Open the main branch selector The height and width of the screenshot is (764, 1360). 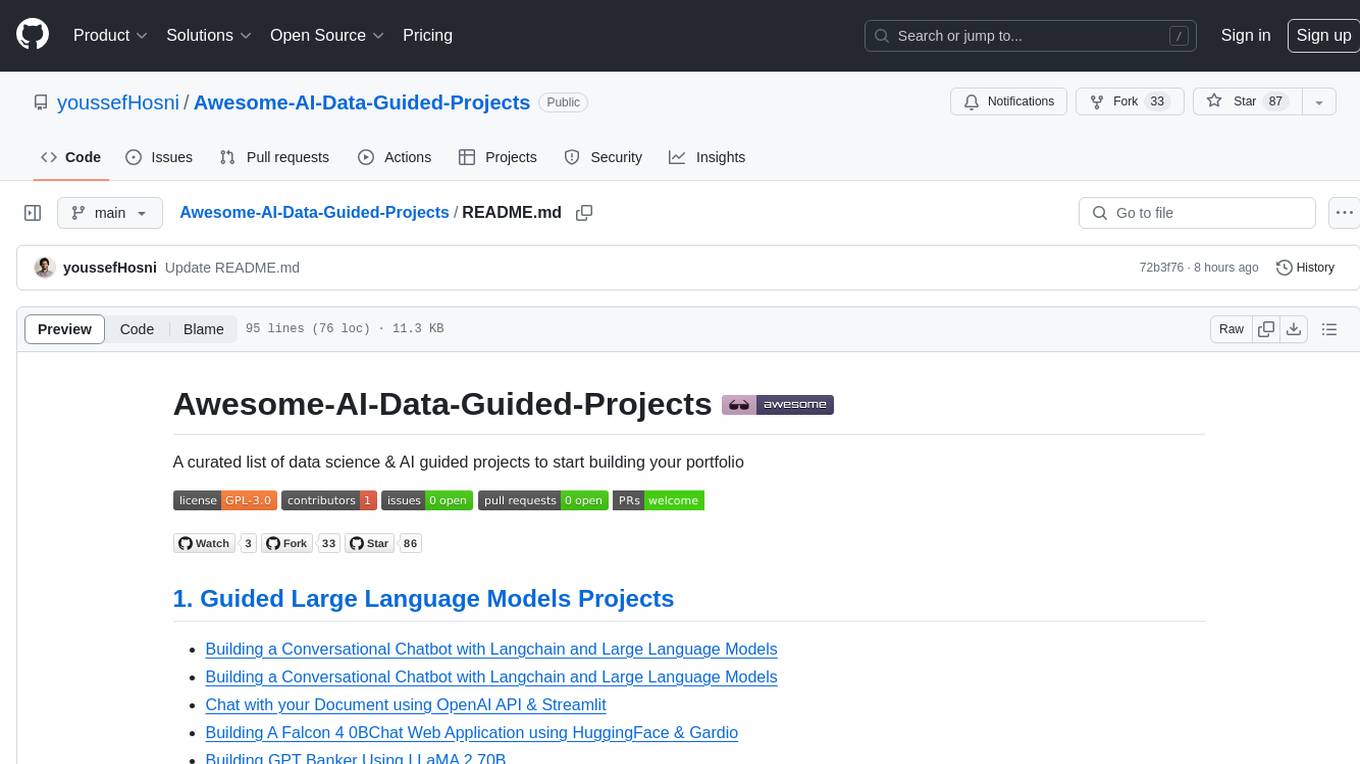point(110,213)
